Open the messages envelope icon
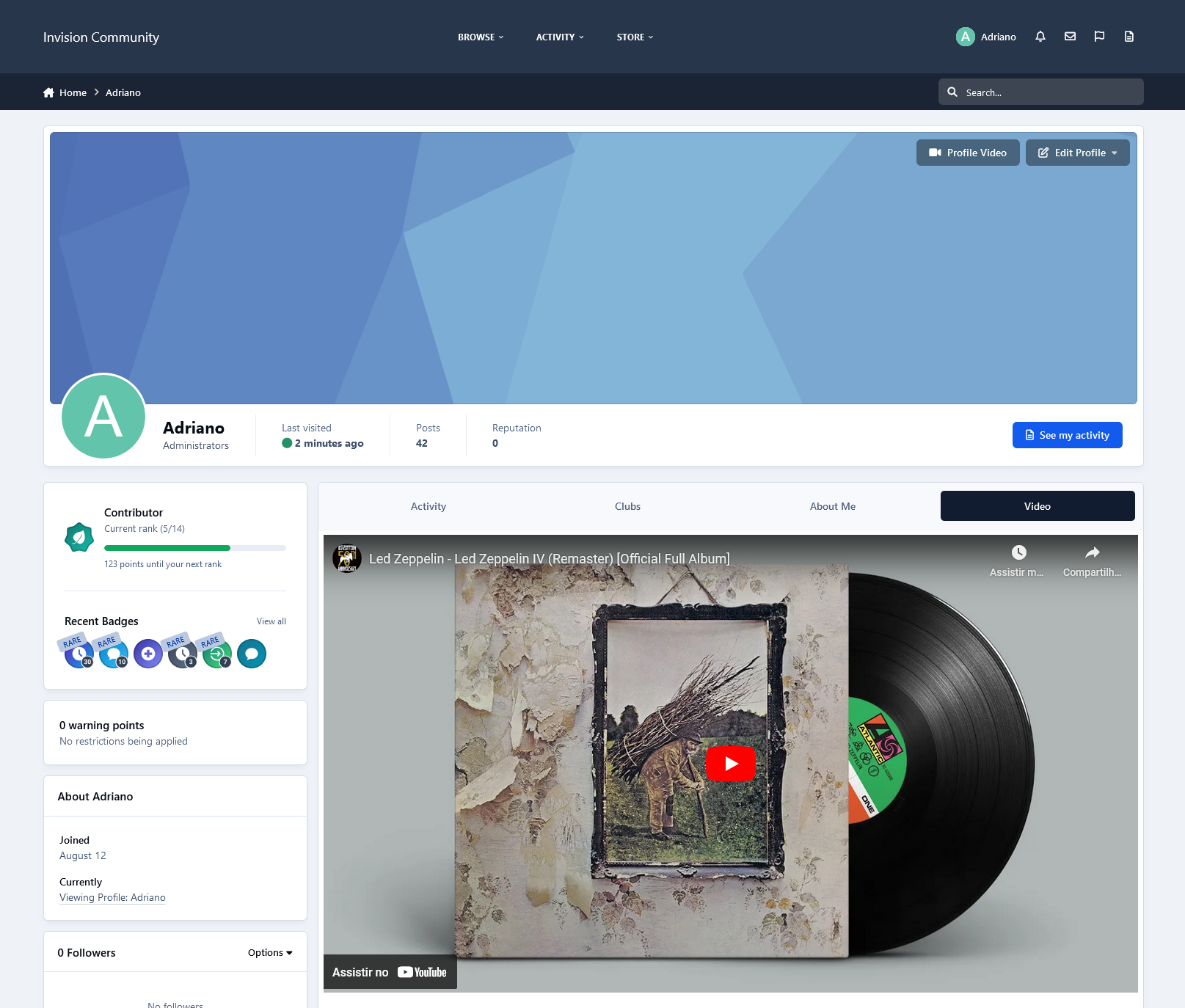This screenshot has height=1008, width=1185. (1070, 37)
